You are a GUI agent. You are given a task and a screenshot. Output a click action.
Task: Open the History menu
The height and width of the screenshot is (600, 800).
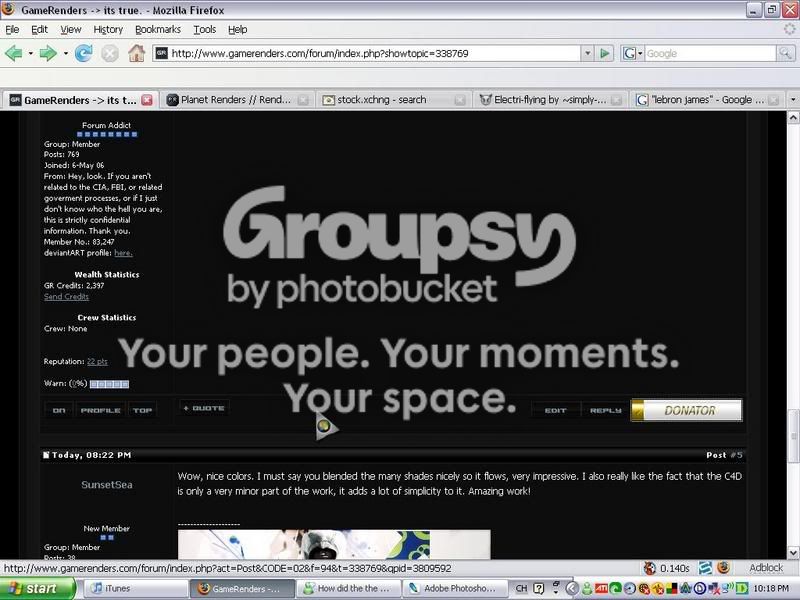[108, 30]
